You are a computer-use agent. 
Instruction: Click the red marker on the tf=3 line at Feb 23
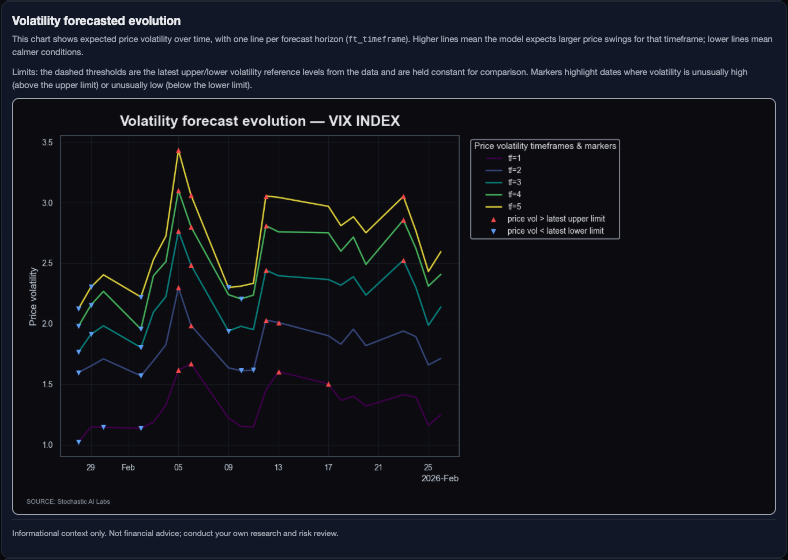(403, 261)
